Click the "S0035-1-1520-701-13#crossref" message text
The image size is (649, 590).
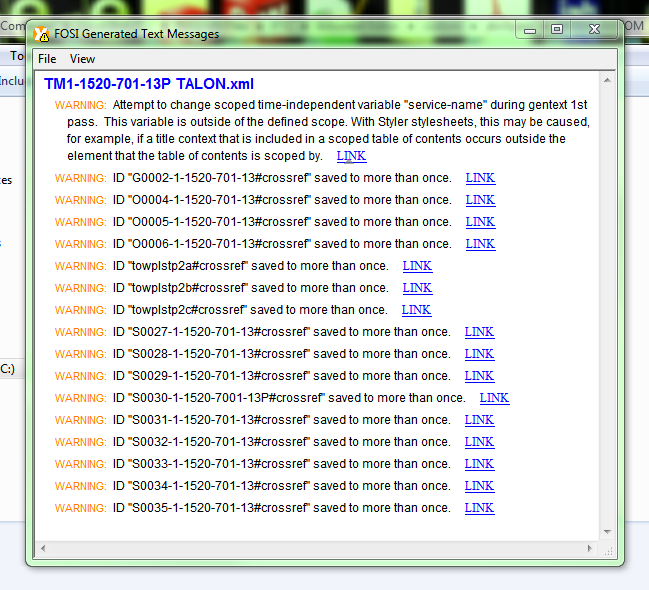click(281, 508)
